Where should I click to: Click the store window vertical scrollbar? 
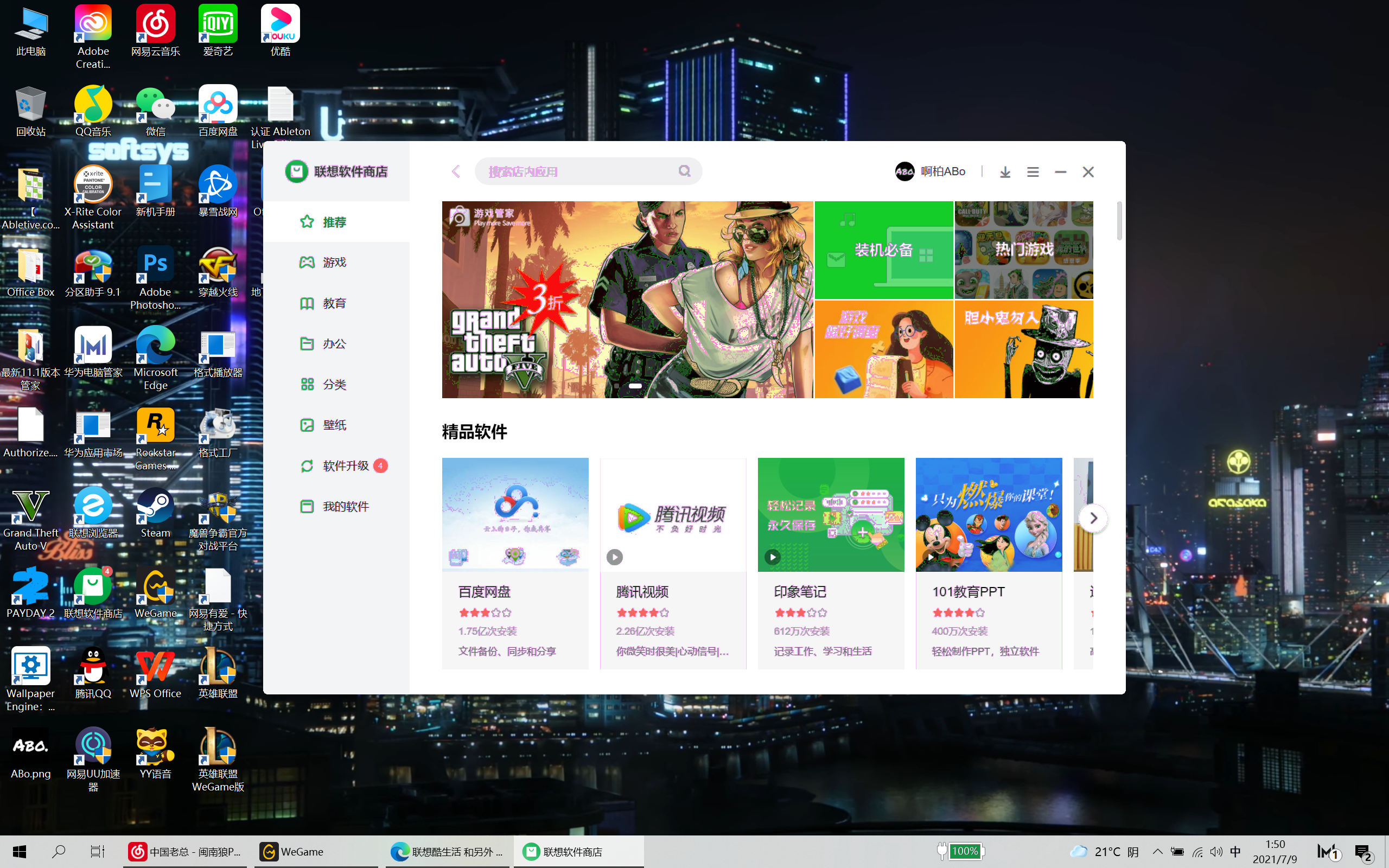click(1119, 220)
